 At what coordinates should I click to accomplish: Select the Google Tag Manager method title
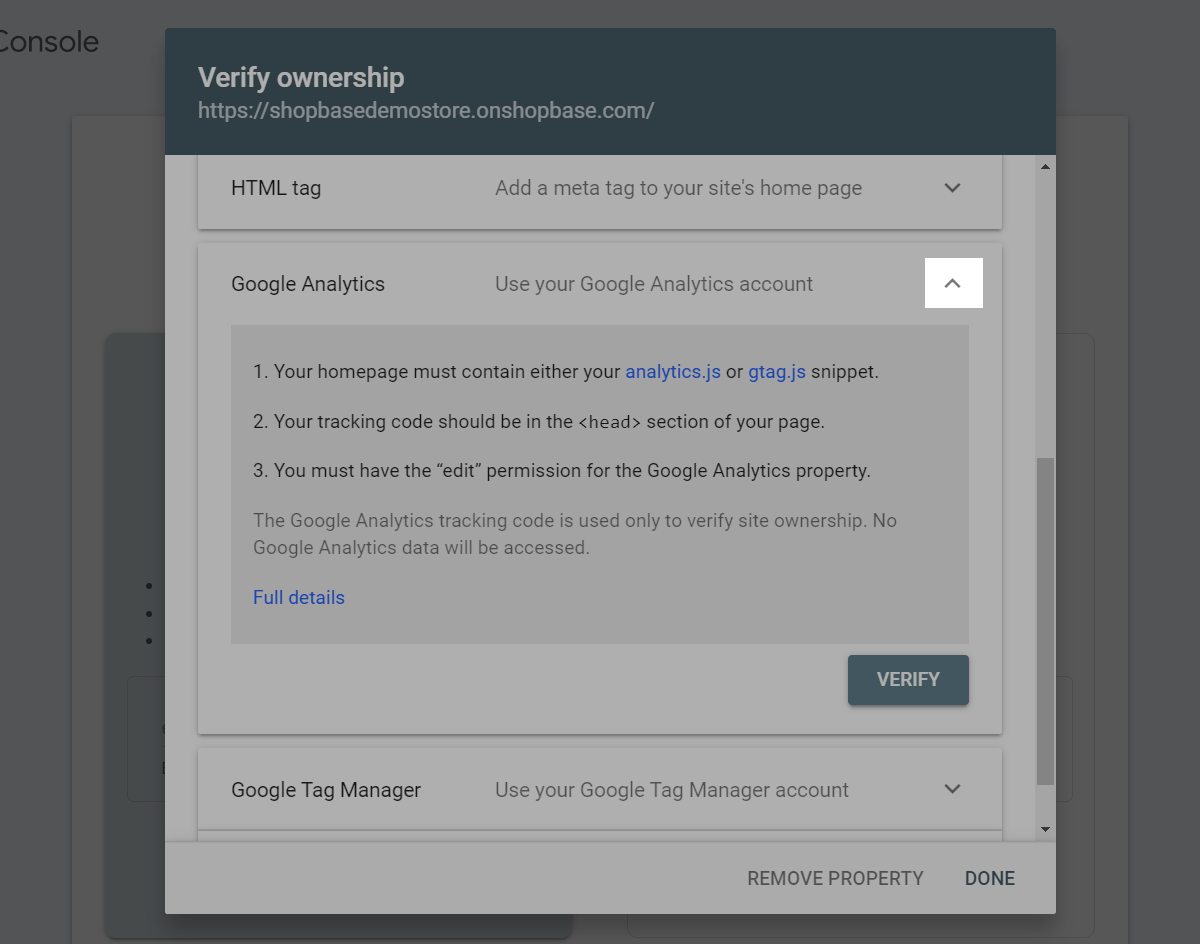coord(326,790)
